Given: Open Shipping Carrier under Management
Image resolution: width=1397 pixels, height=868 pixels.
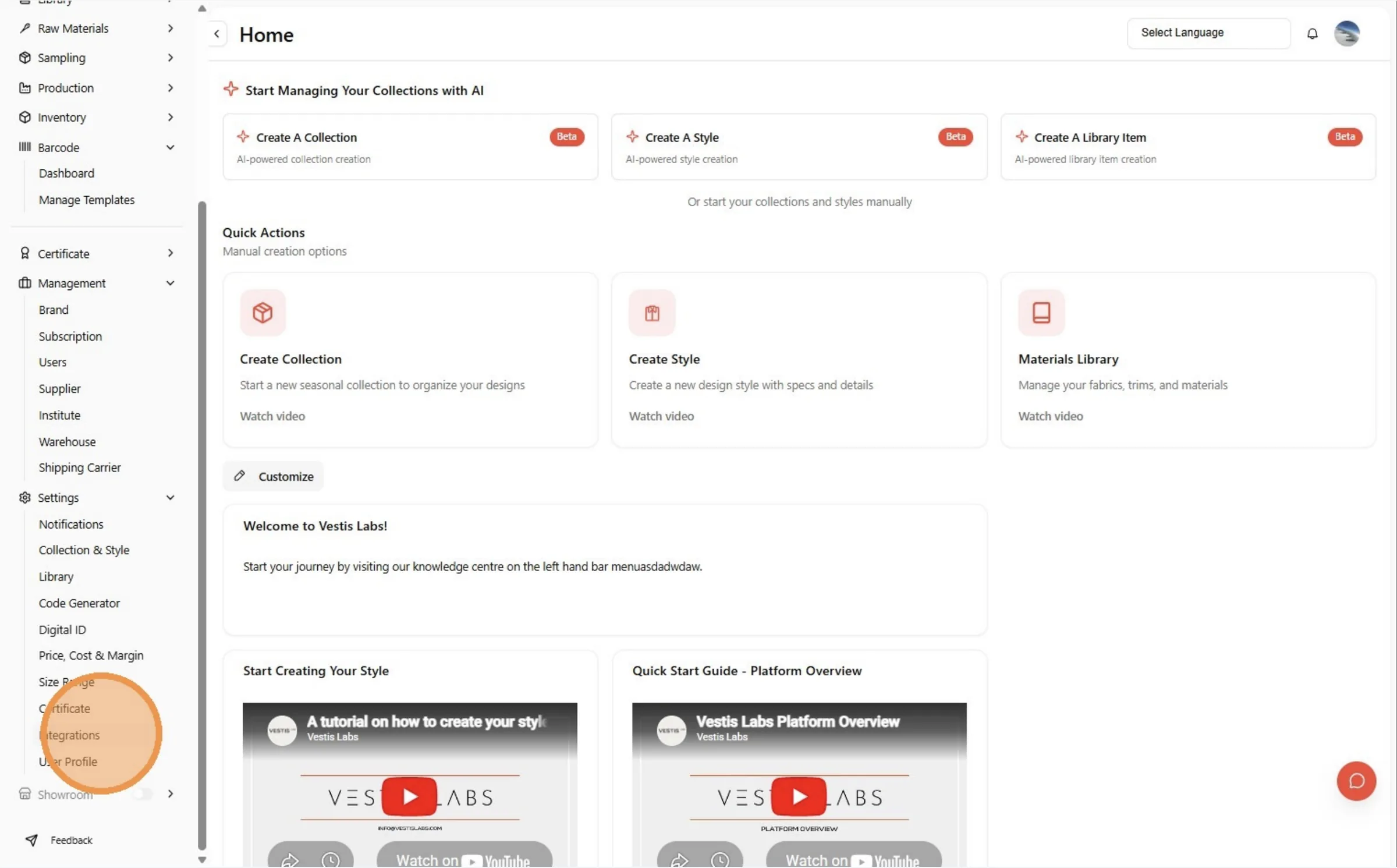Looking at the screenshot, I should 80,467.
